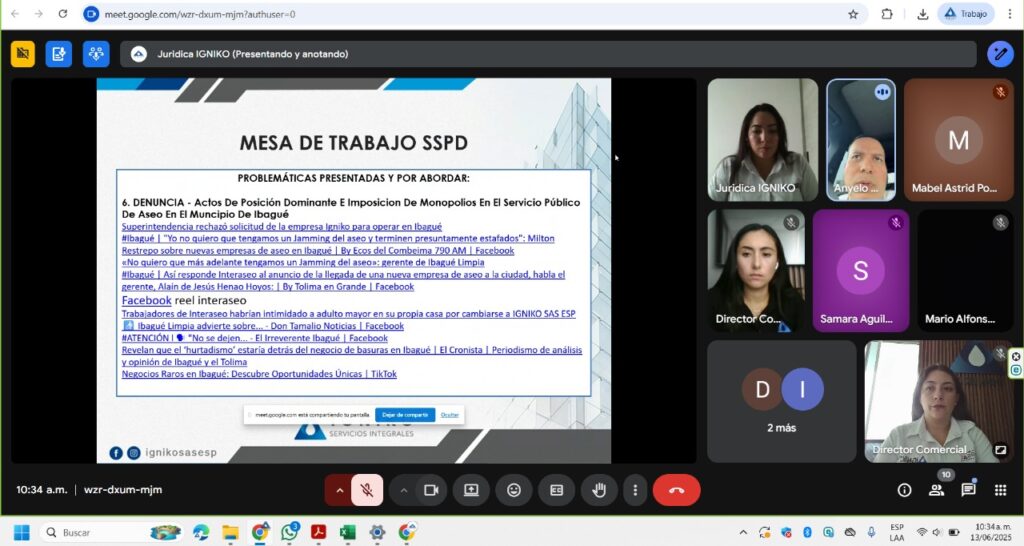1024x546 pixels.
Task: Click the annotate pen button at top right
Action: tap(1000, 54)
